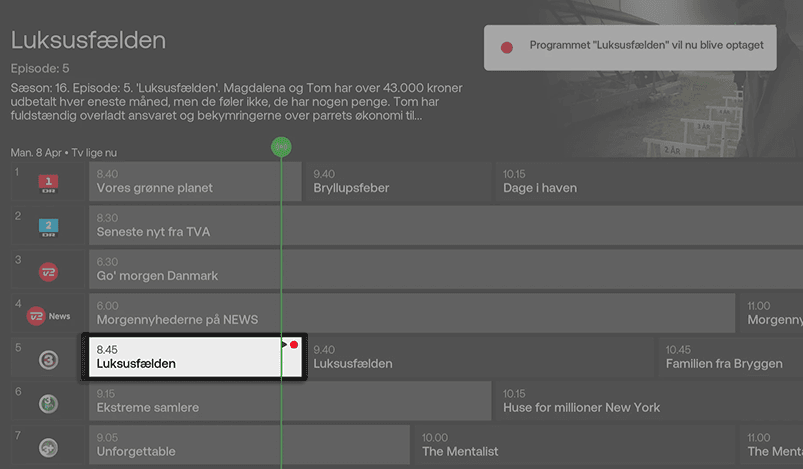The height and width of the screenshot is (469, 803).
Task: Click the 'Programmet Luksusfælden vil nu blive optaget' notification
Action: tap(630, 48)
